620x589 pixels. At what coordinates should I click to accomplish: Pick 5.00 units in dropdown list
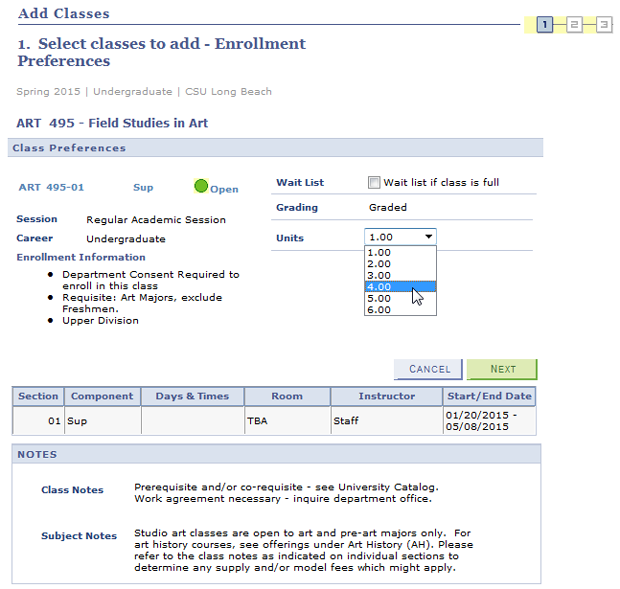tap(400, 298)
